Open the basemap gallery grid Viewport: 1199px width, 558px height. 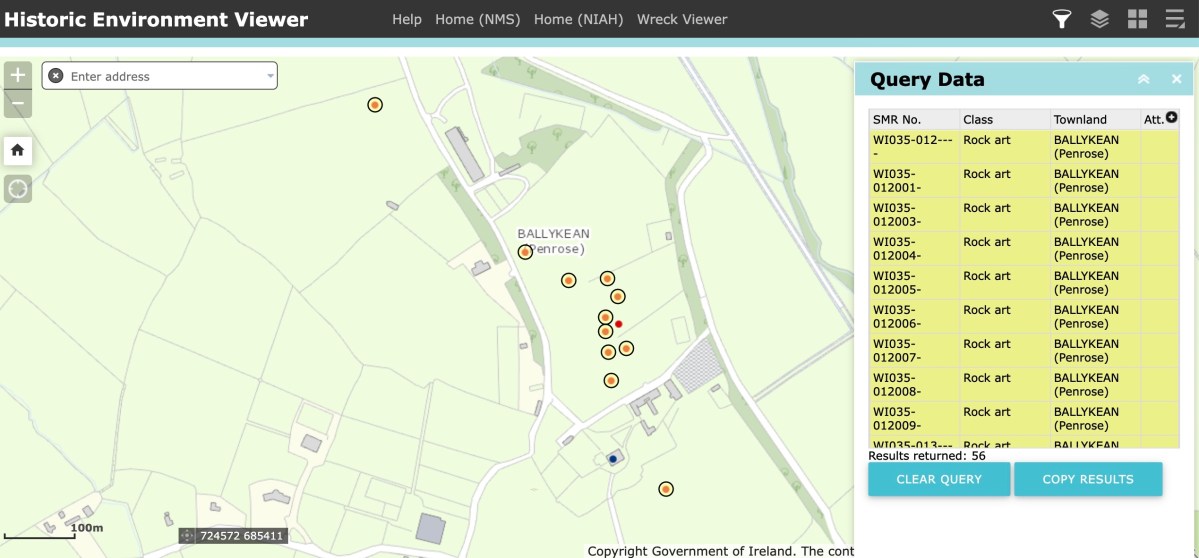(1137, 19)
